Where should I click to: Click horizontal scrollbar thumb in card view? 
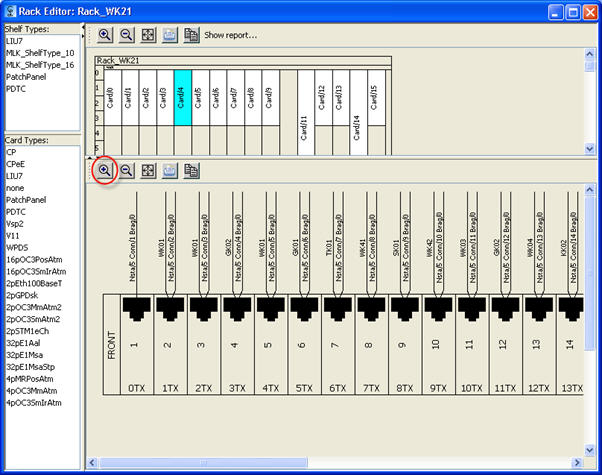click(203, 462)
